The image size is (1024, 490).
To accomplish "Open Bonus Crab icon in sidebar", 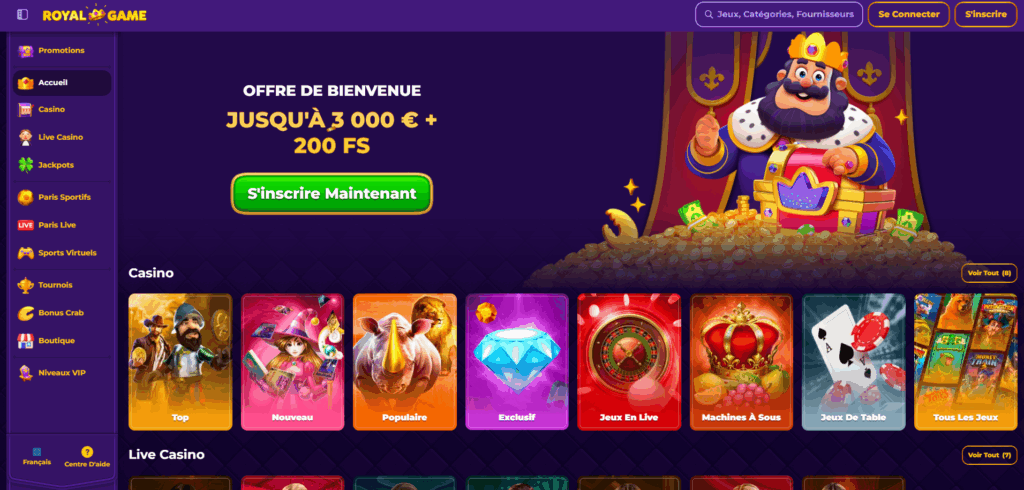I will pos(25,313).
